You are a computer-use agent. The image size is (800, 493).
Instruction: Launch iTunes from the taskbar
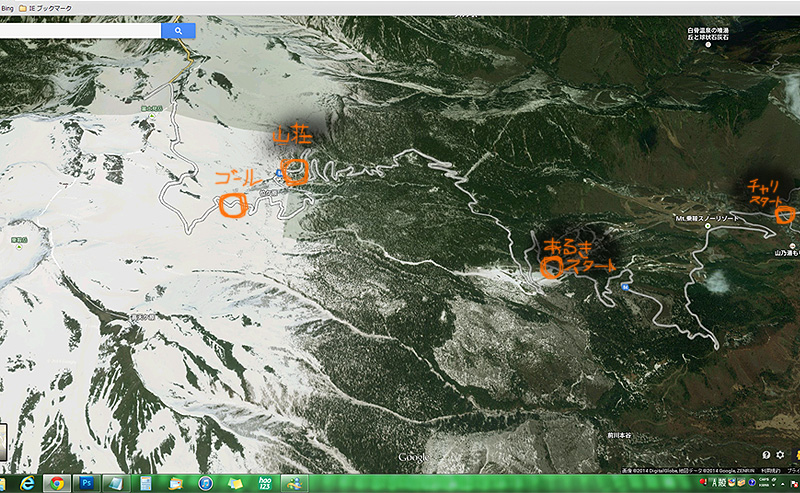pos(205,483)
